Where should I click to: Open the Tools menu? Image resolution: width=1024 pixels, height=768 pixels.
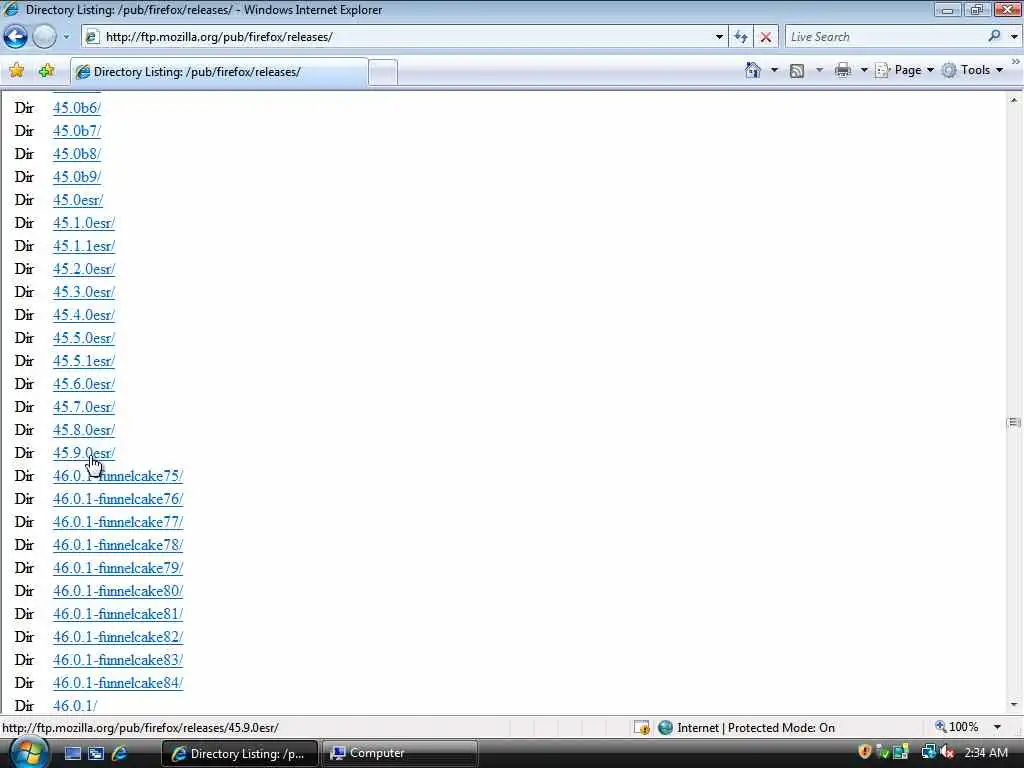tap(972, 70)
